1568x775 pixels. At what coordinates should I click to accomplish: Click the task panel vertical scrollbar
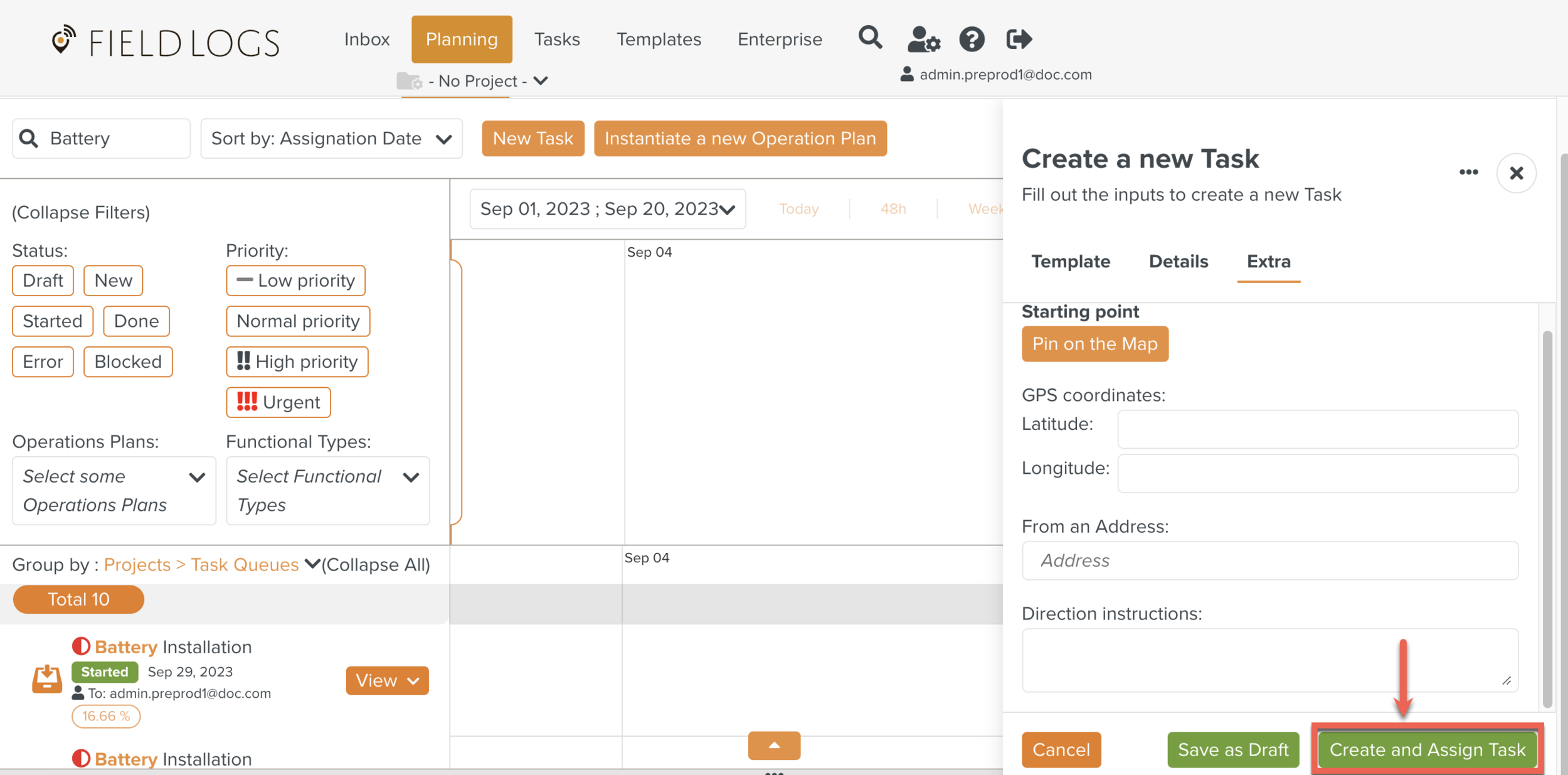(1547, 518)
